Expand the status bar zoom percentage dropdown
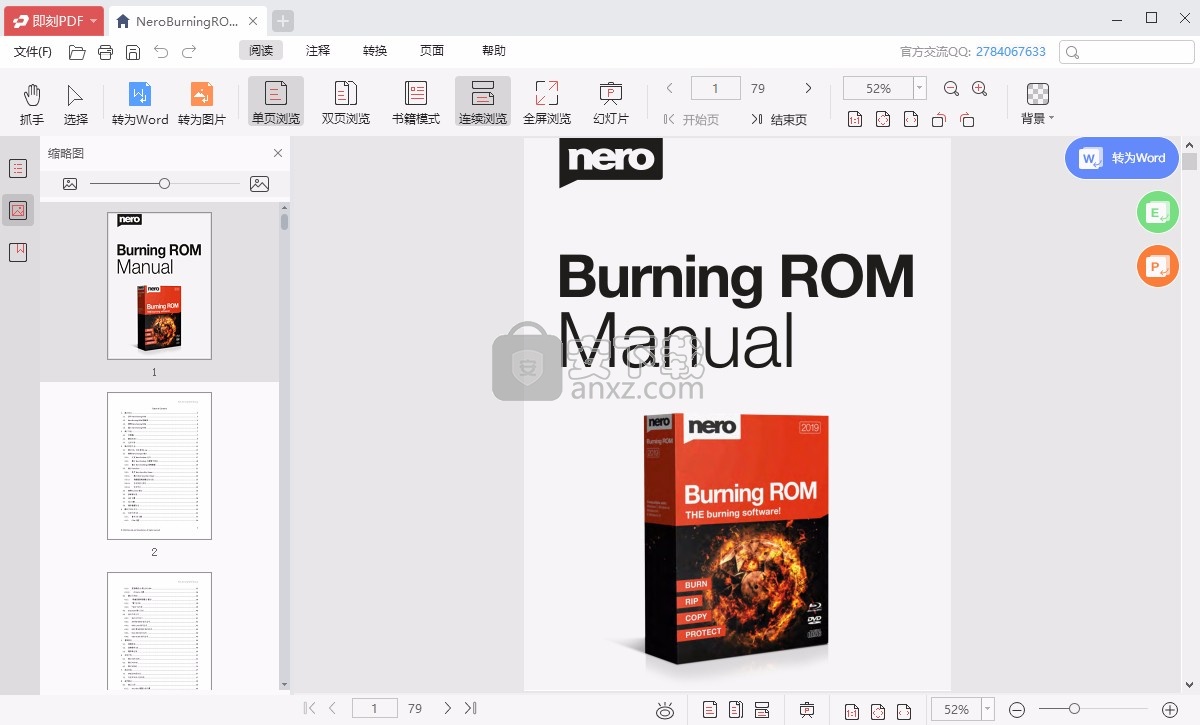The height and width of the screenshot is (725, 1200). (988, 710)
